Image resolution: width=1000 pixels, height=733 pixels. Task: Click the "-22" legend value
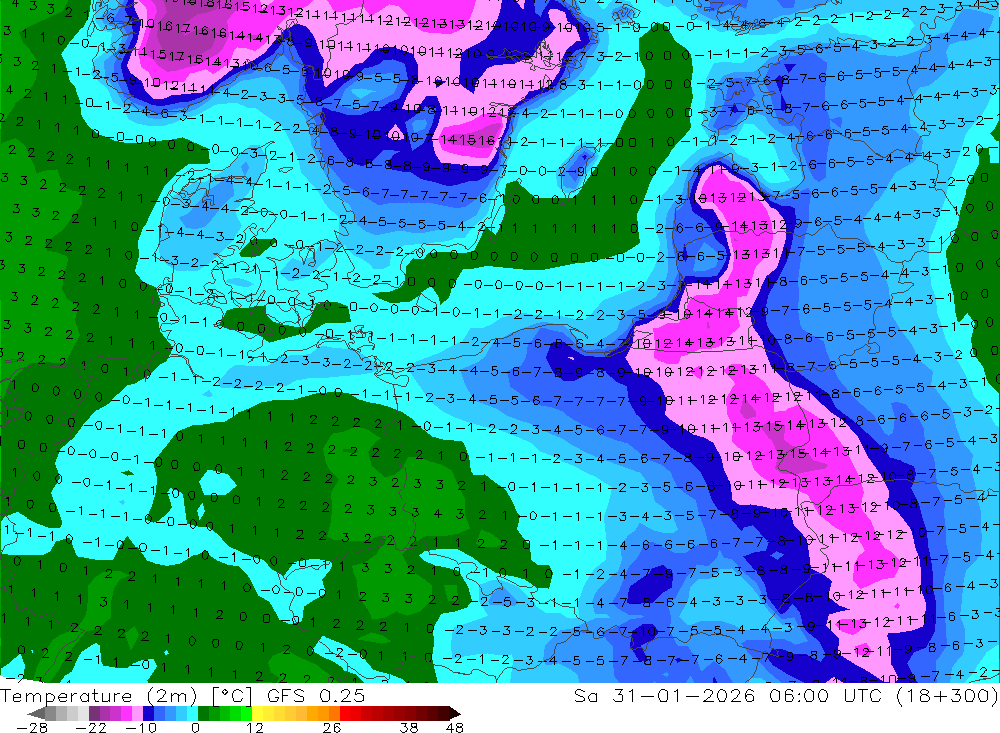click(x=91, y=727)
